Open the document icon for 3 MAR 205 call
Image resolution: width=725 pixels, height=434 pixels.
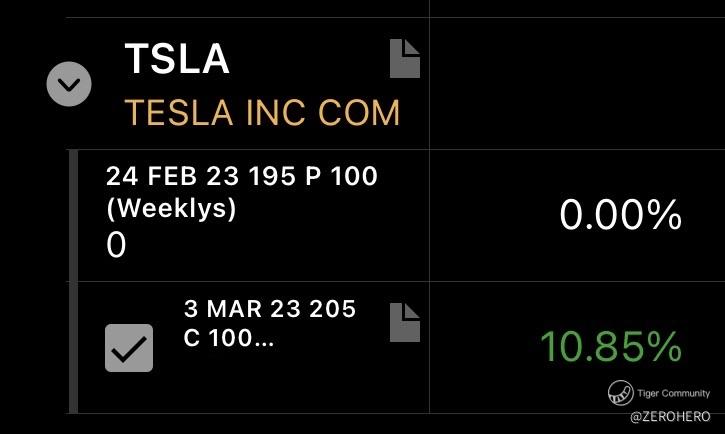405,322
